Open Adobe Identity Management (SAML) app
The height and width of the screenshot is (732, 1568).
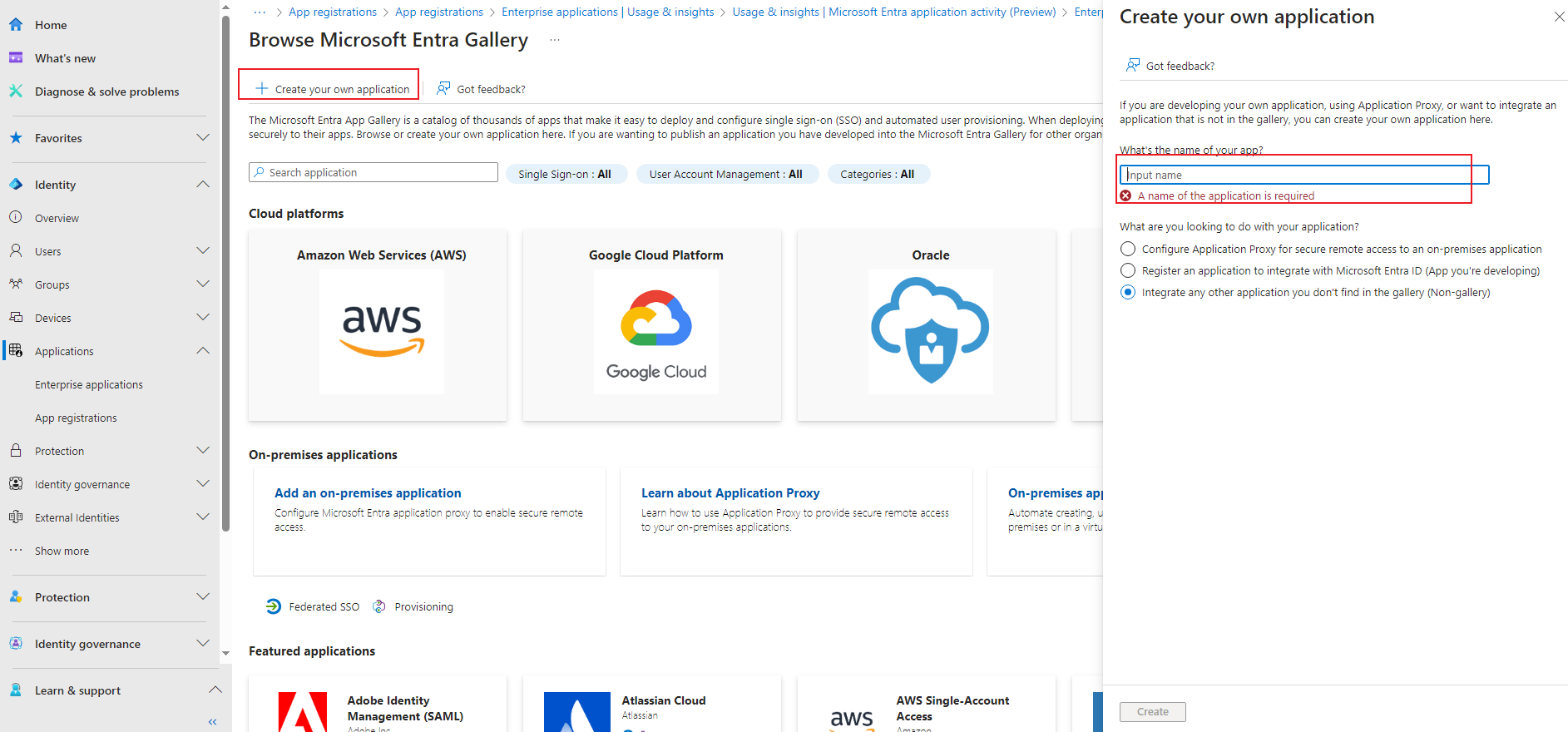(378, 705)
